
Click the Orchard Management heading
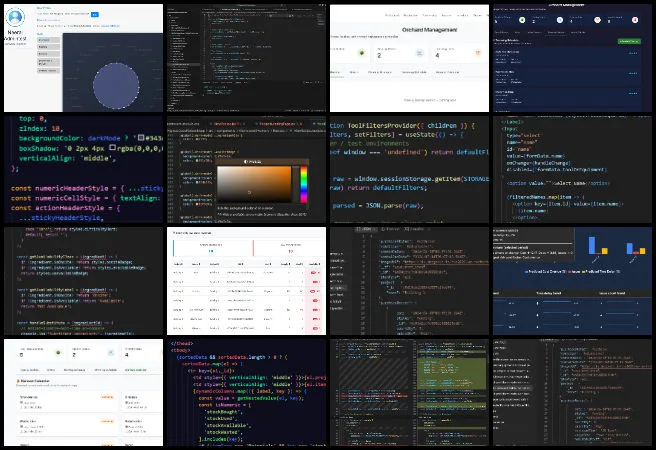tap(429, 30)
